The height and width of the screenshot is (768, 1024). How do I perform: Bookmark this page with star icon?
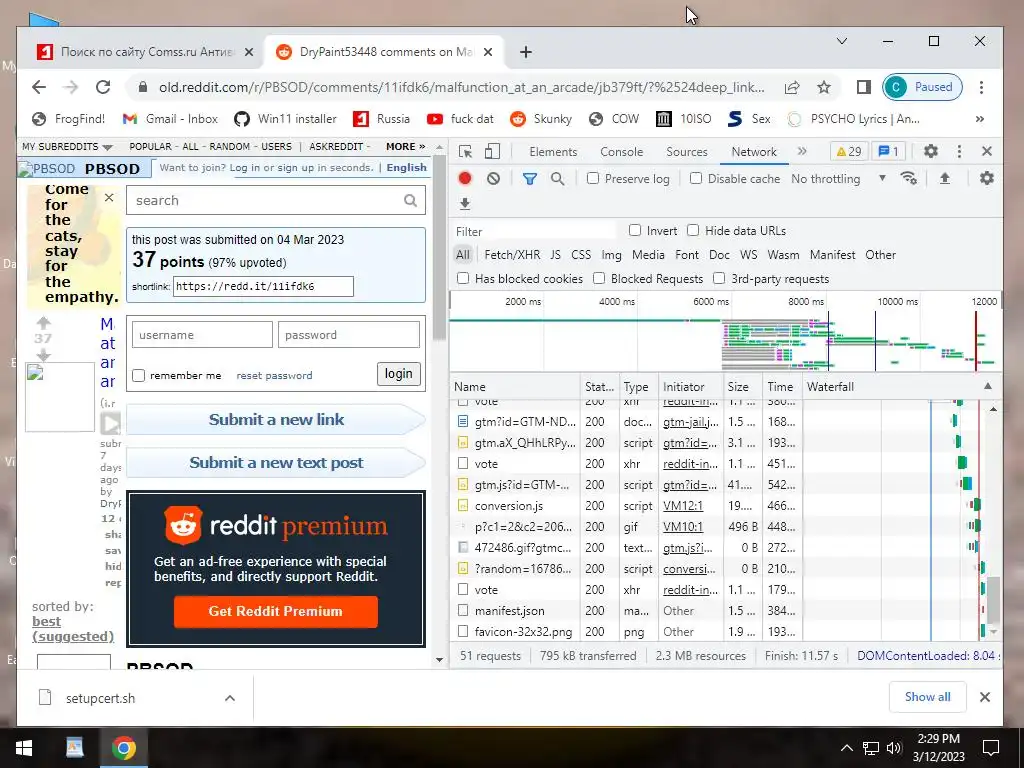point(824,87)
